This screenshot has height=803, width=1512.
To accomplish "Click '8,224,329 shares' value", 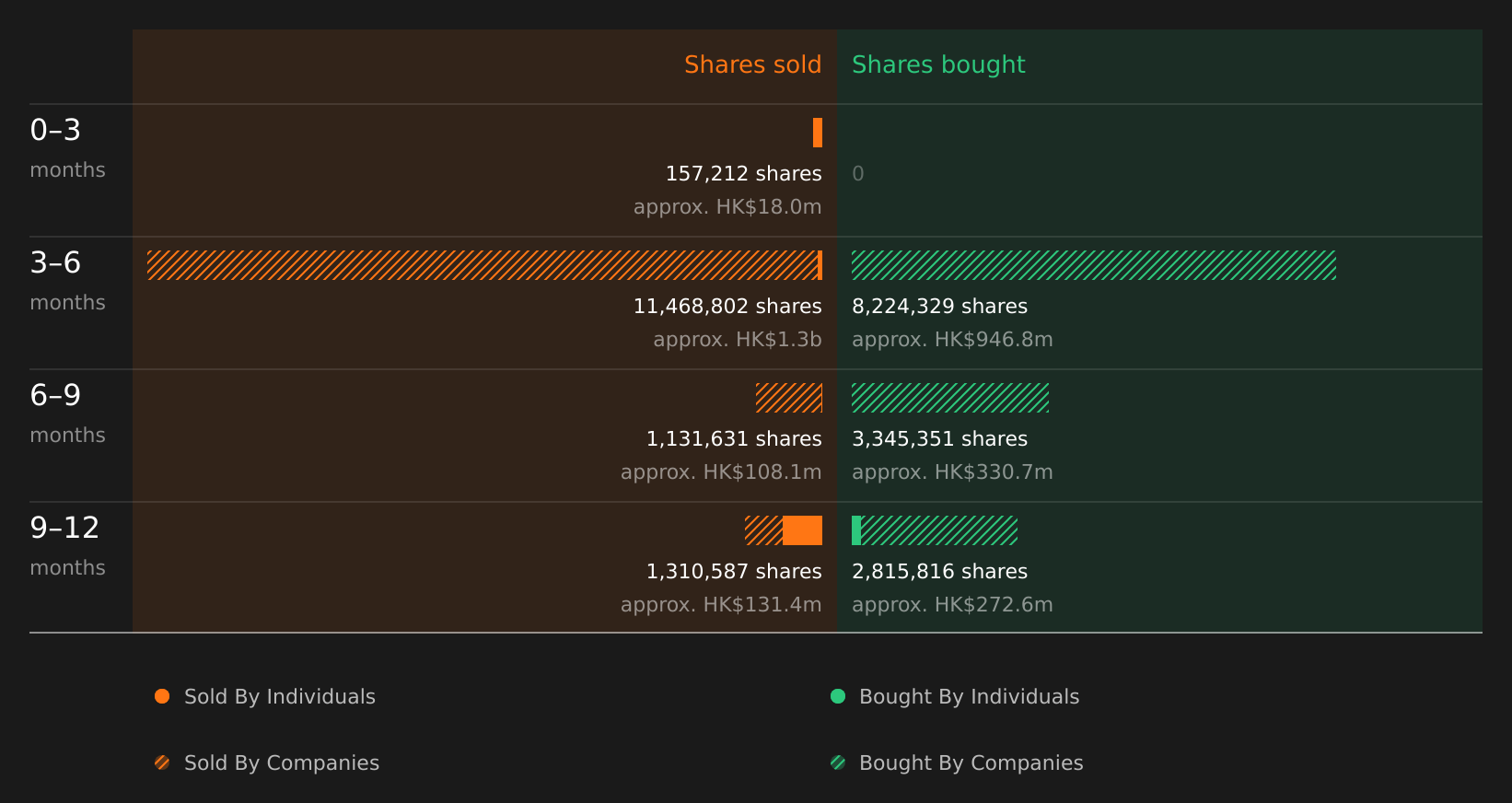I will pos(940,306).
